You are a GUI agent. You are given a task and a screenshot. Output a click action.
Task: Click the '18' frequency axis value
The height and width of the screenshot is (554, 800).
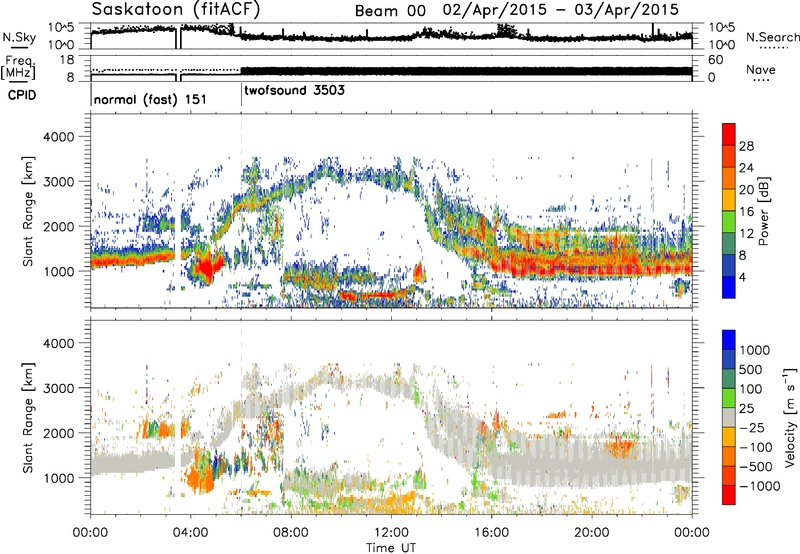[67, 60]
